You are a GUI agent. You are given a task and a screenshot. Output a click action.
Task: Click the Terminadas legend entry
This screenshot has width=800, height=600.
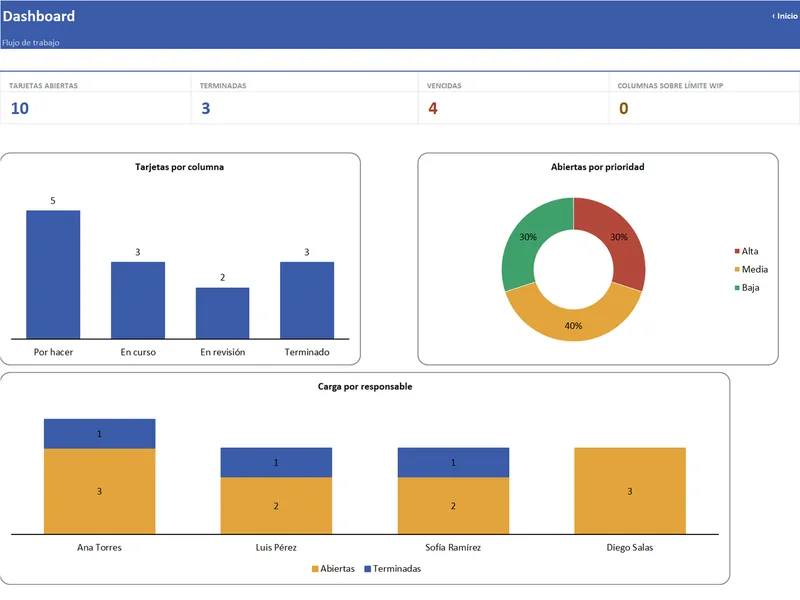pos(393,568)
